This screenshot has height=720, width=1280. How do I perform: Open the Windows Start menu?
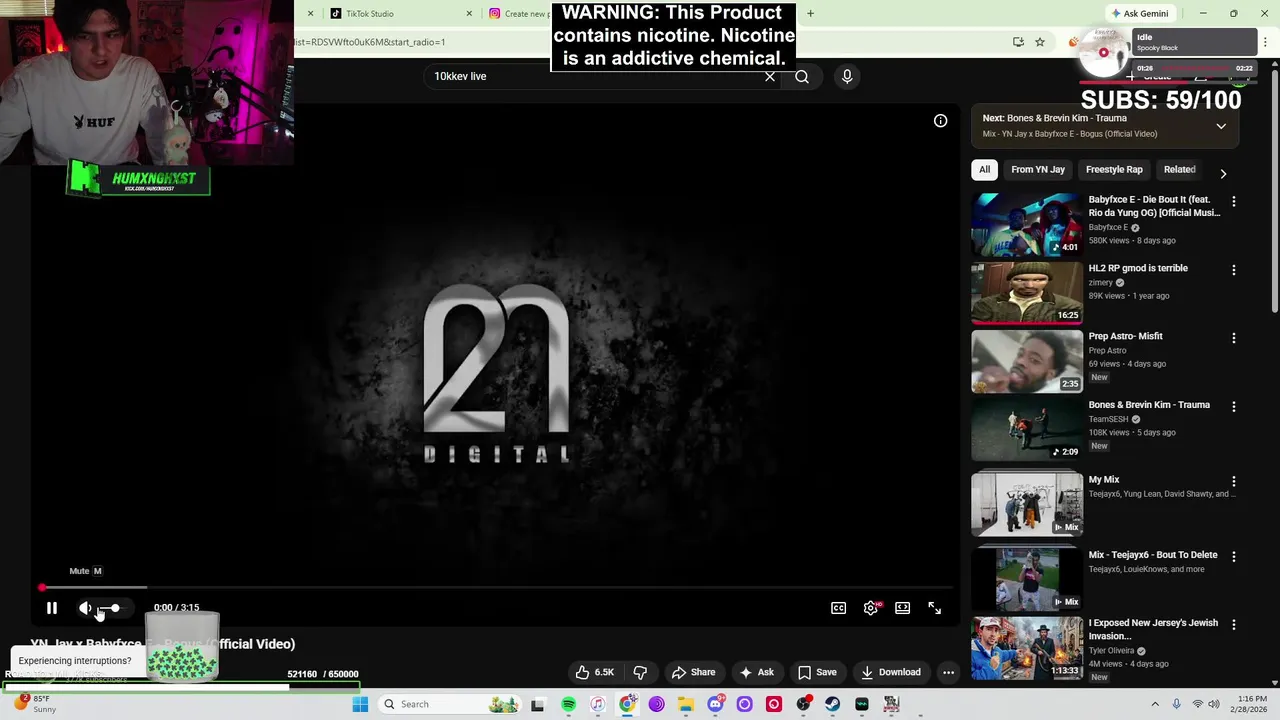tap(361, 704)
